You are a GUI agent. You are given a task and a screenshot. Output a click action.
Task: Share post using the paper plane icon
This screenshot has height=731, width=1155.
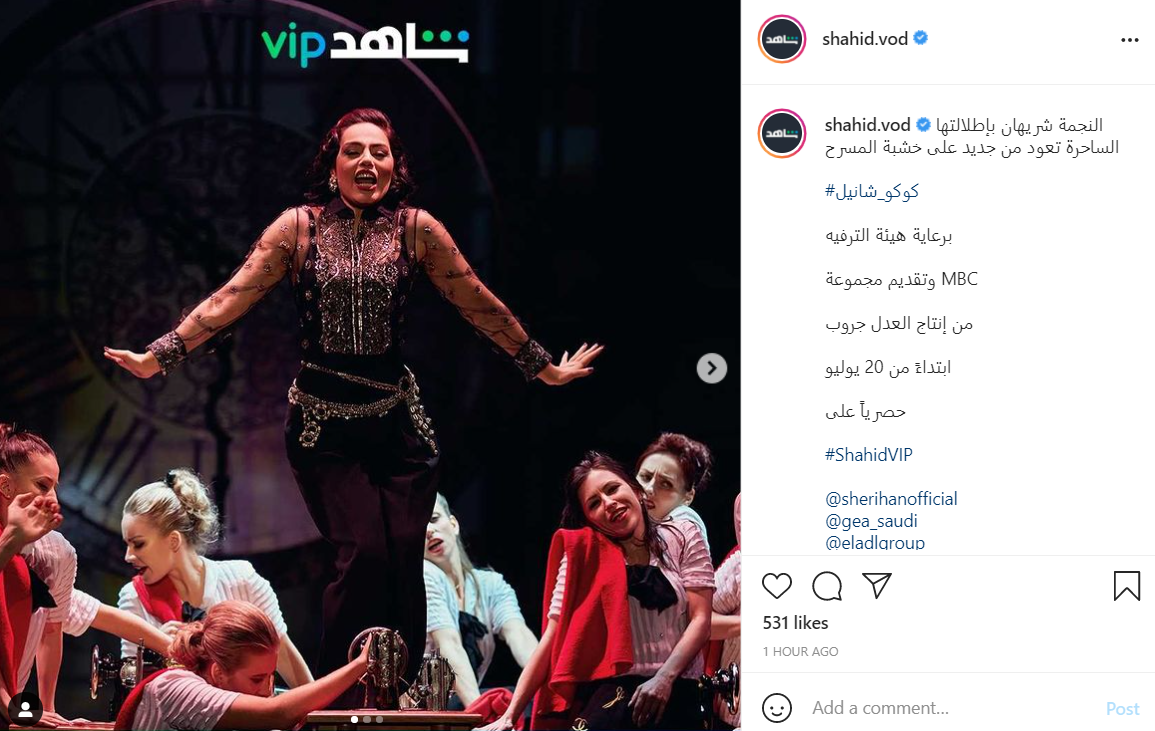coord(877,585)
